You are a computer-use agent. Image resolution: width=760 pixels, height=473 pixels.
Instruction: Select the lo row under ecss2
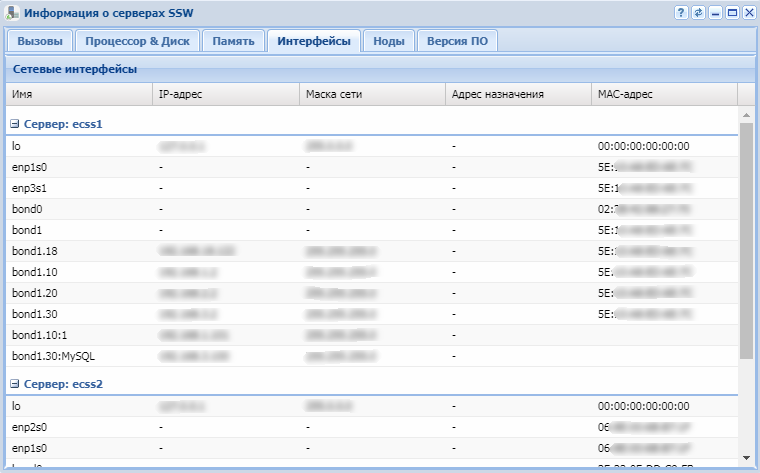pyautogui.click(x=372, y=406)
